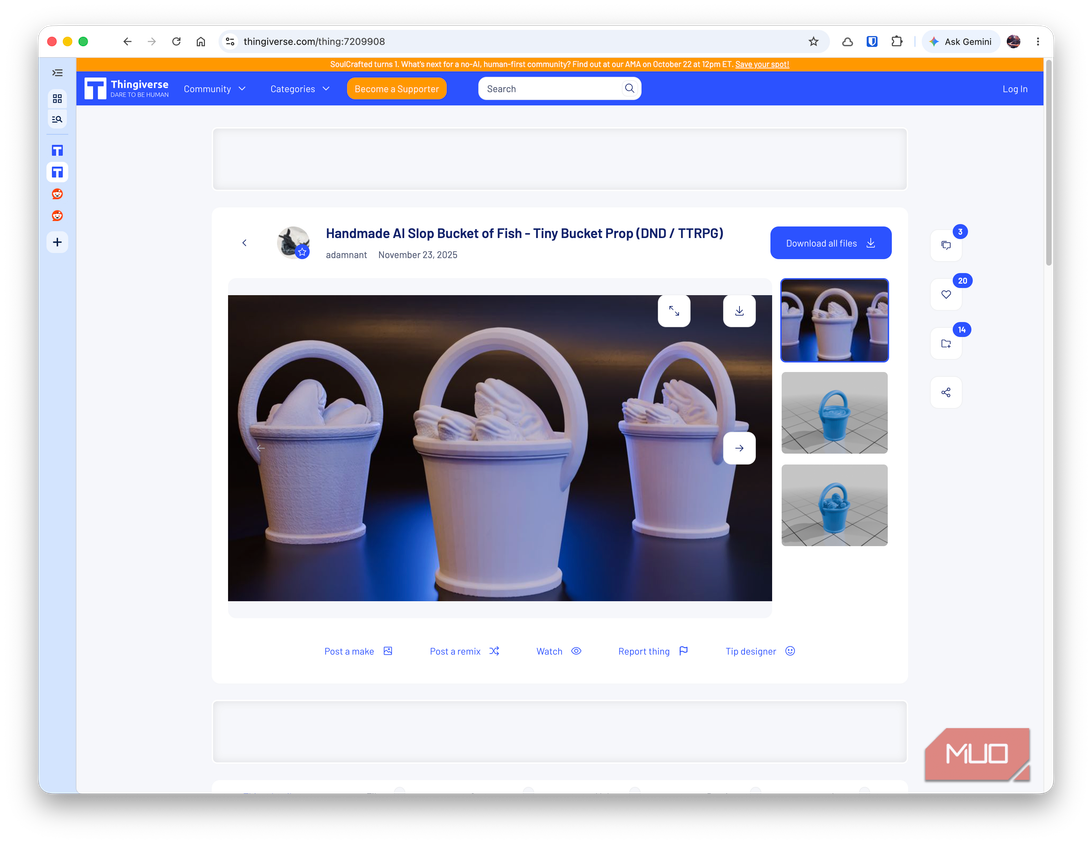Select the second blue bucket thumbnail

click(834, 413)
